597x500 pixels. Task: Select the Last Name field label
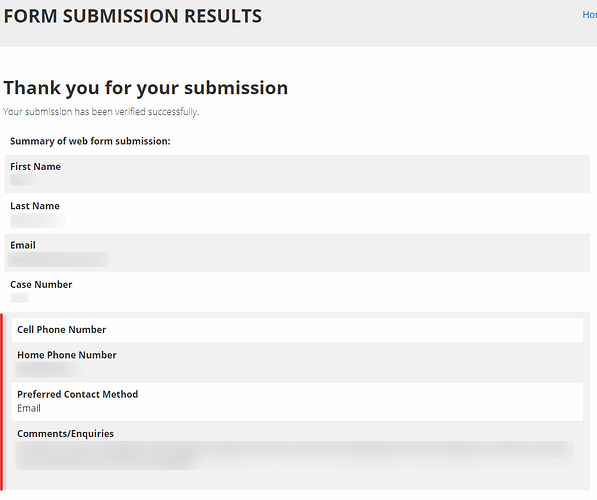point(35,206)
